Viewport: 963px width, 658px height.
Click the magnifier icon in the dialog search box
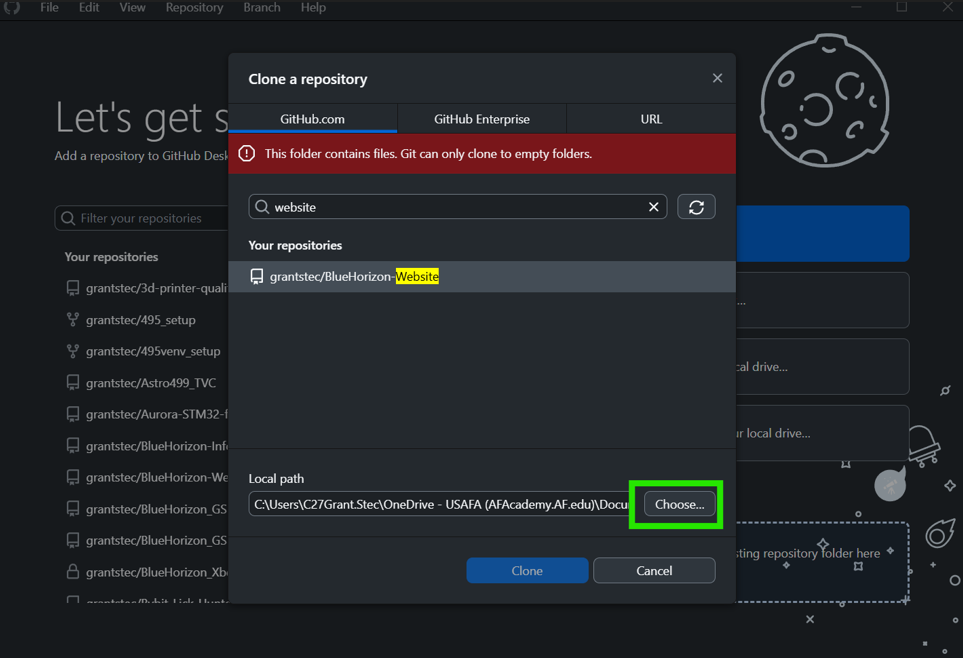coord(262,207)
